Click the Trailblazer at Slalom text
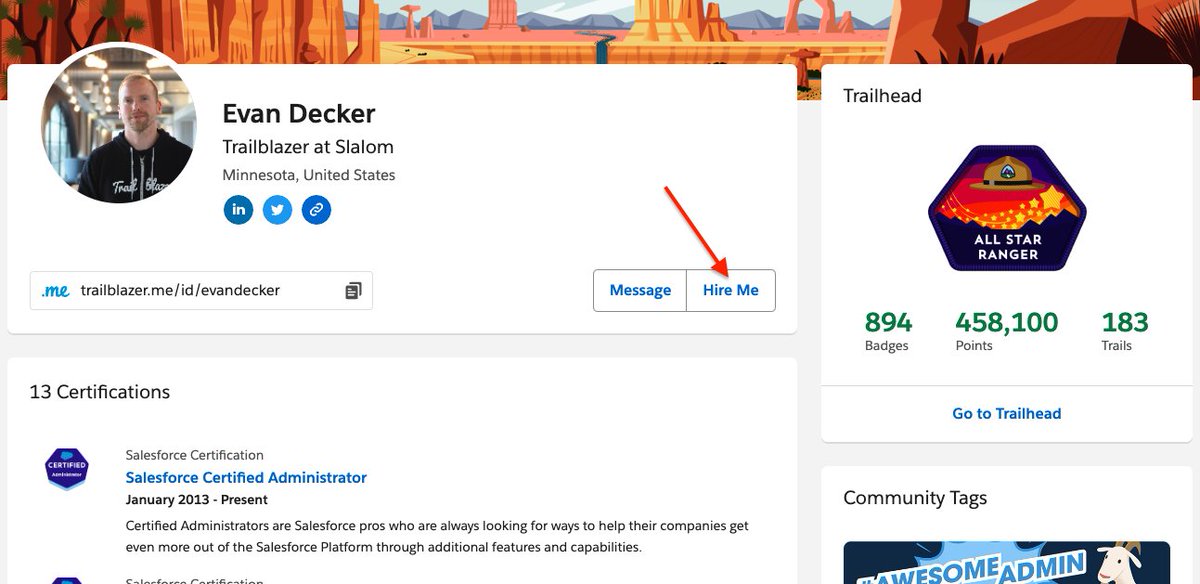The width and height of the screenshot is (1200, 584). 308,147
